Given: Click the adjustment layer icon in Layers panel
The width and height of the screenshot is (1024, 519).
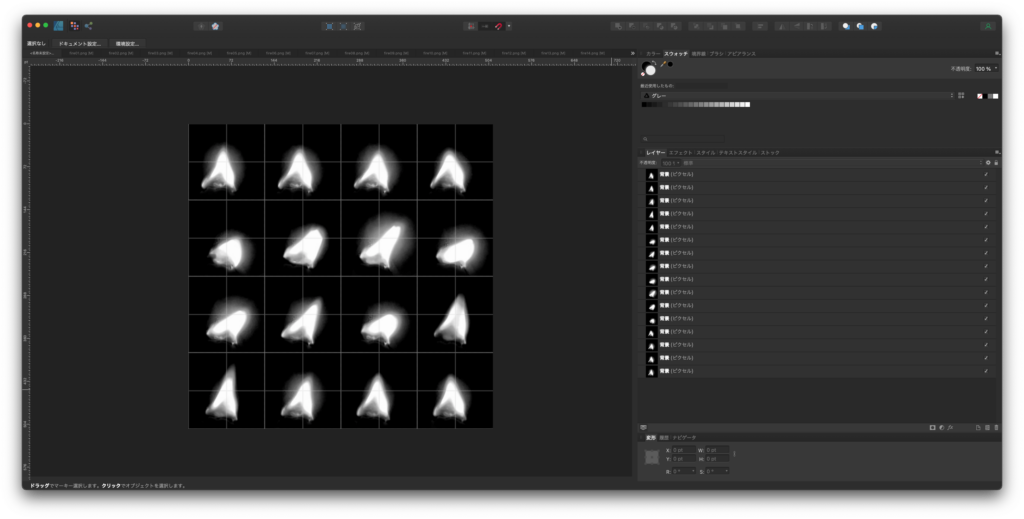Looking at the screenshot, I should click(941, 427).
